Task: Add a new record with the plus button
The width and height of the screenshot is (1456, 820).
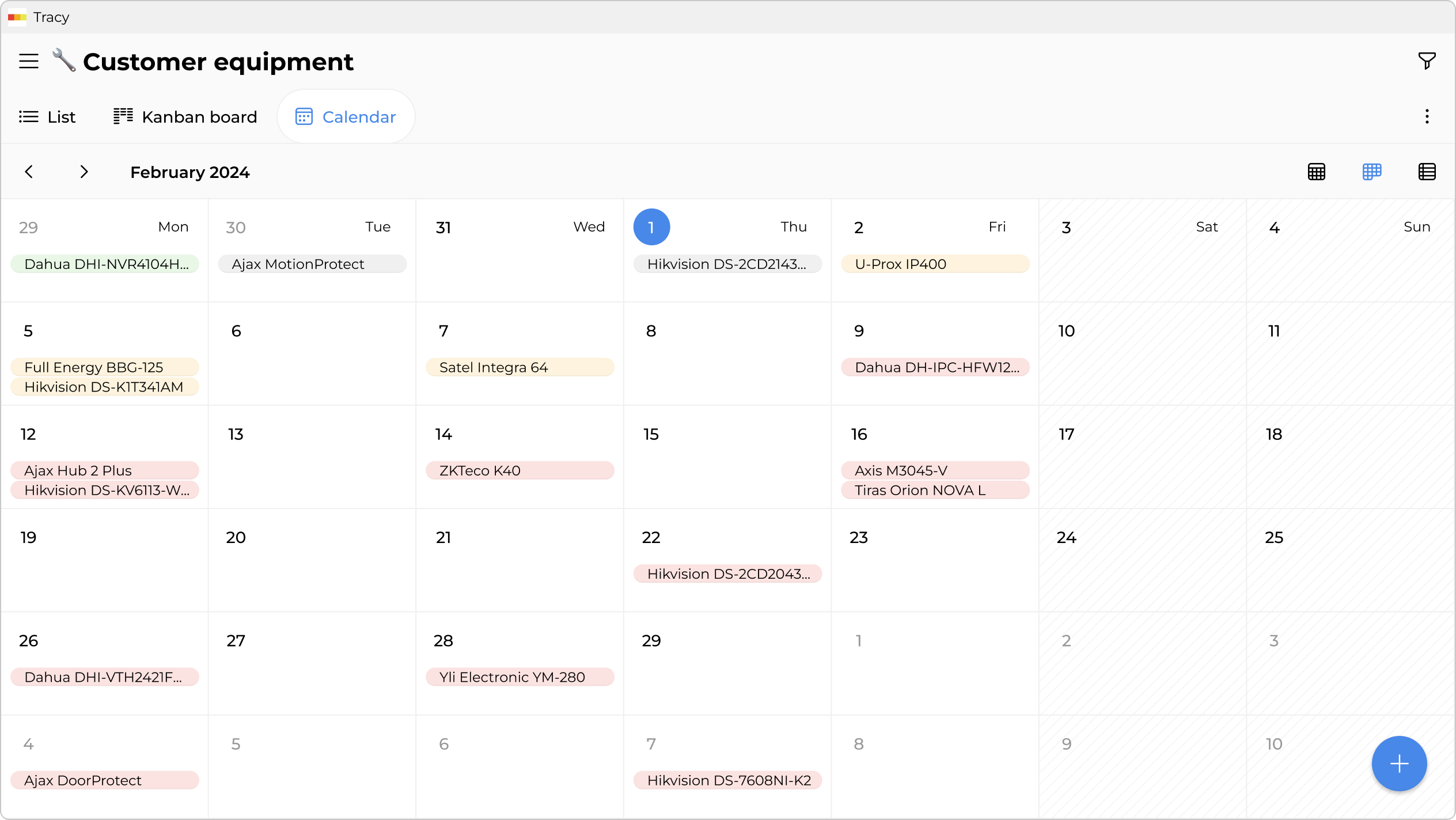Action: pos(1398,763)
